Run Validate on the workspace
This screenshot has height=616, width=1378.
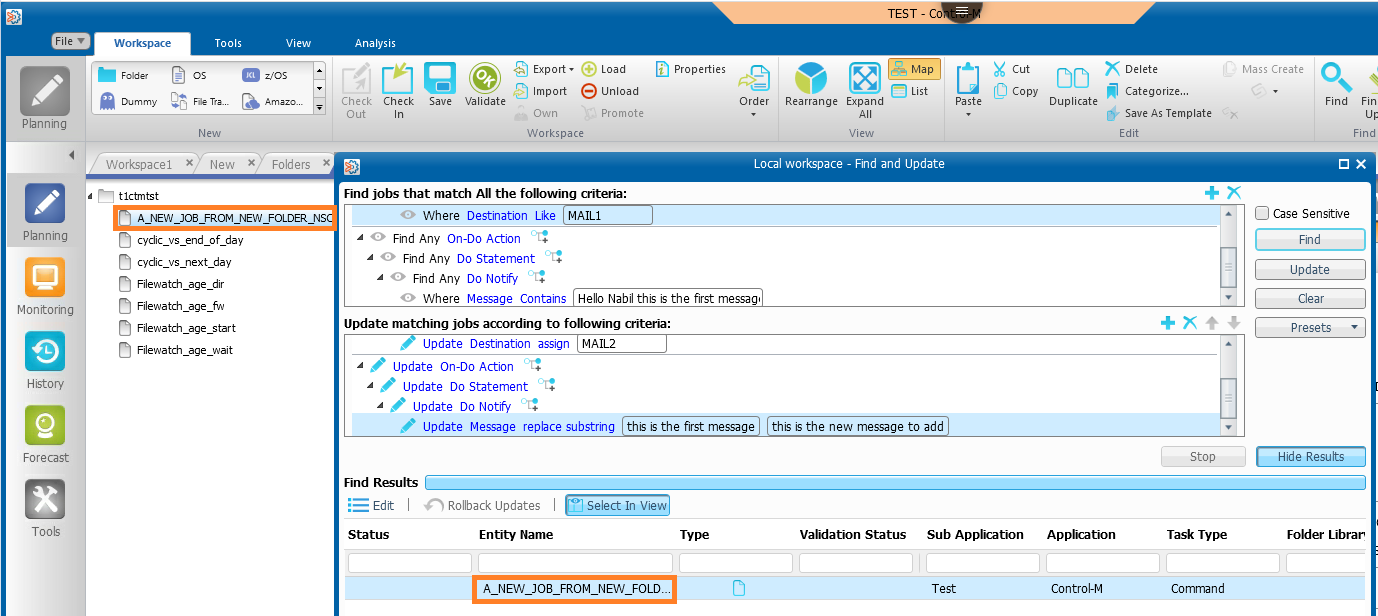[x=485, y=85]
